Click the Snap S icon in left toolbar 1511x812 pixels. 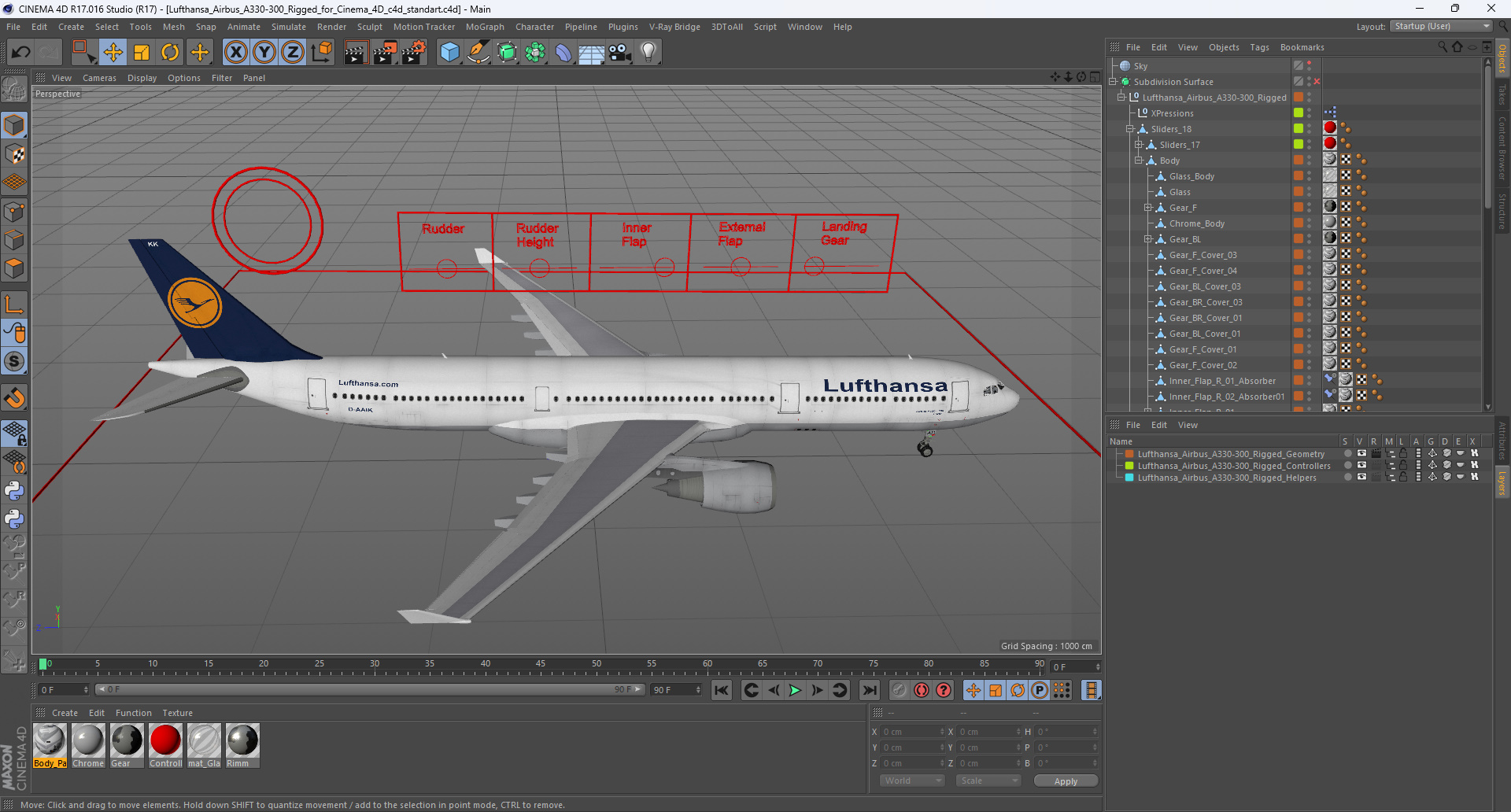coord(14,362)
